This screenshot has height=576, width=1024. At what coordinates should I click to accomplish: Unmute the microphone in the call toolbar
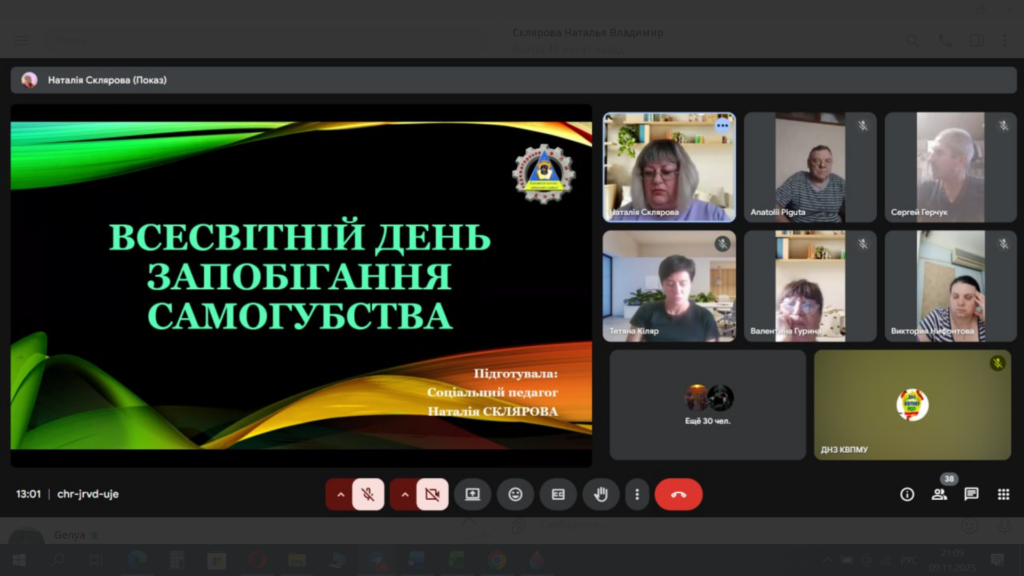(x=368, y=494)
